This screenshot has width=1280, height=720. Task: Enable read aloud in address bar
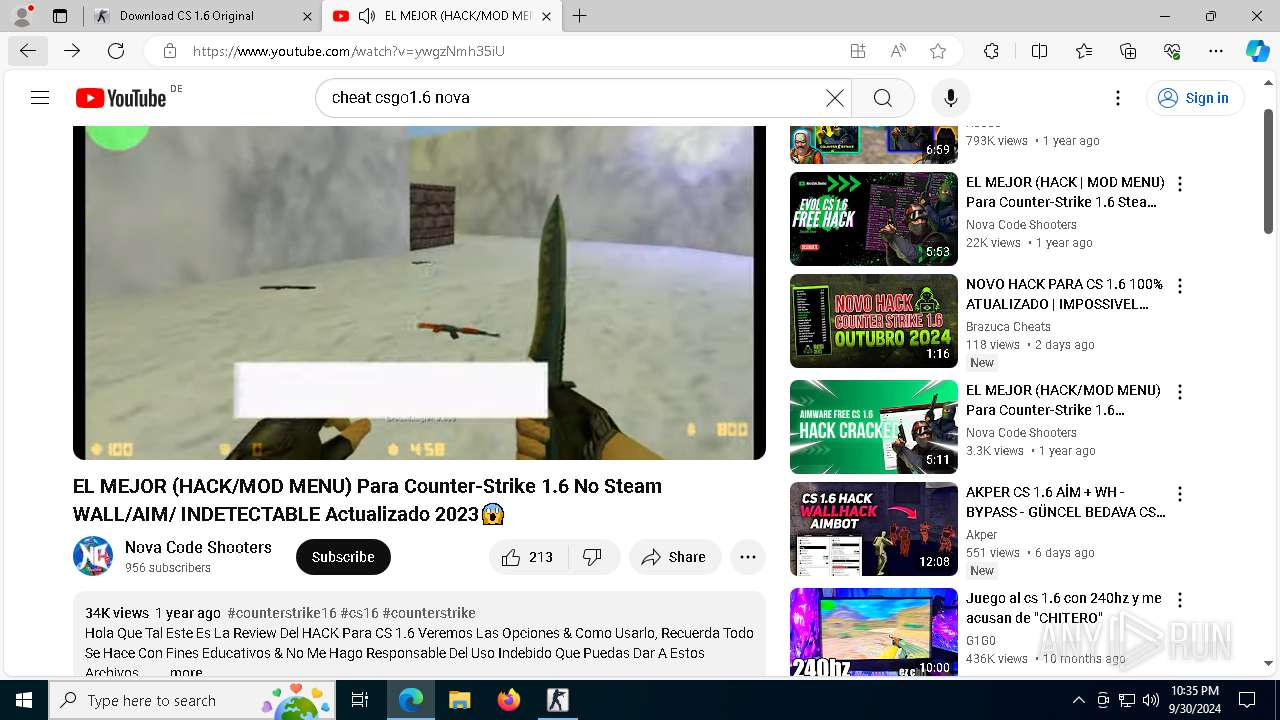(898, 51)
